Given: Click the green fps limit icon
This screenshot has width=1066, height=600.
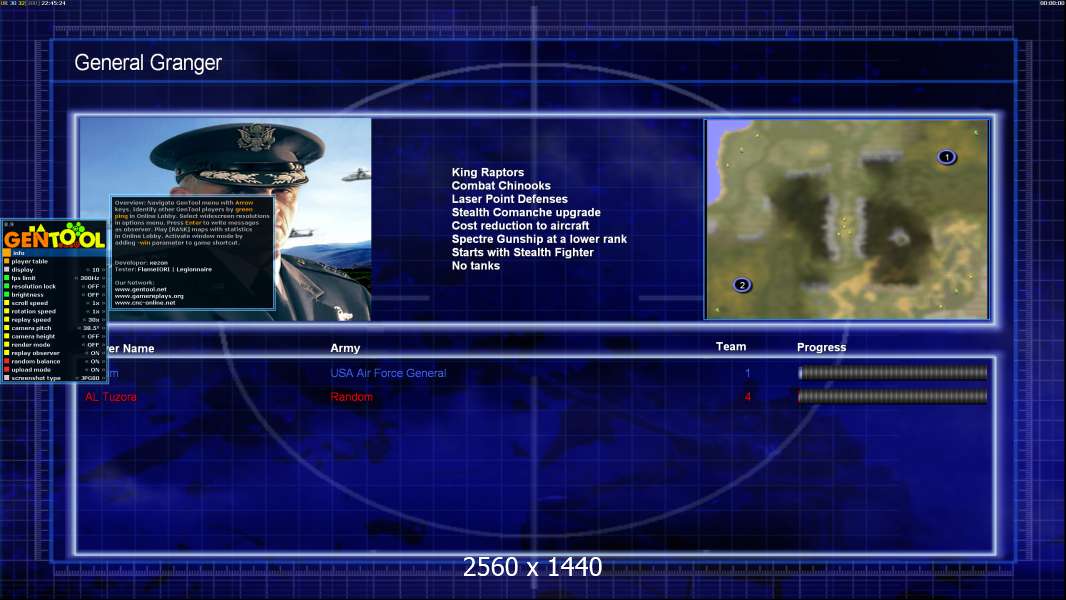Looking at the screenshot, I should 6,278.
